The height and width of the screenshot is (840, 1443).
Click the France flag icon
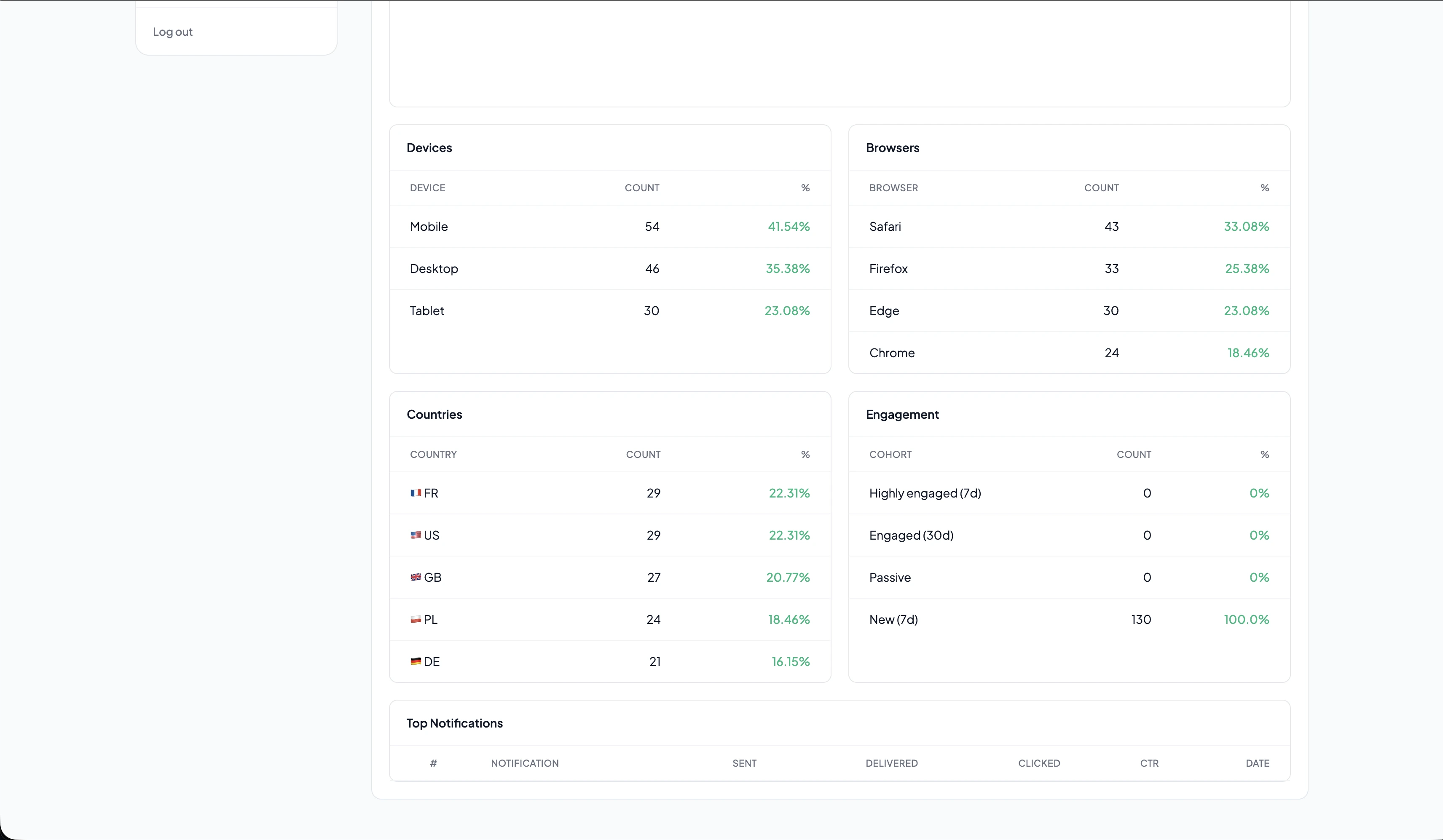[x=416, y=493]
